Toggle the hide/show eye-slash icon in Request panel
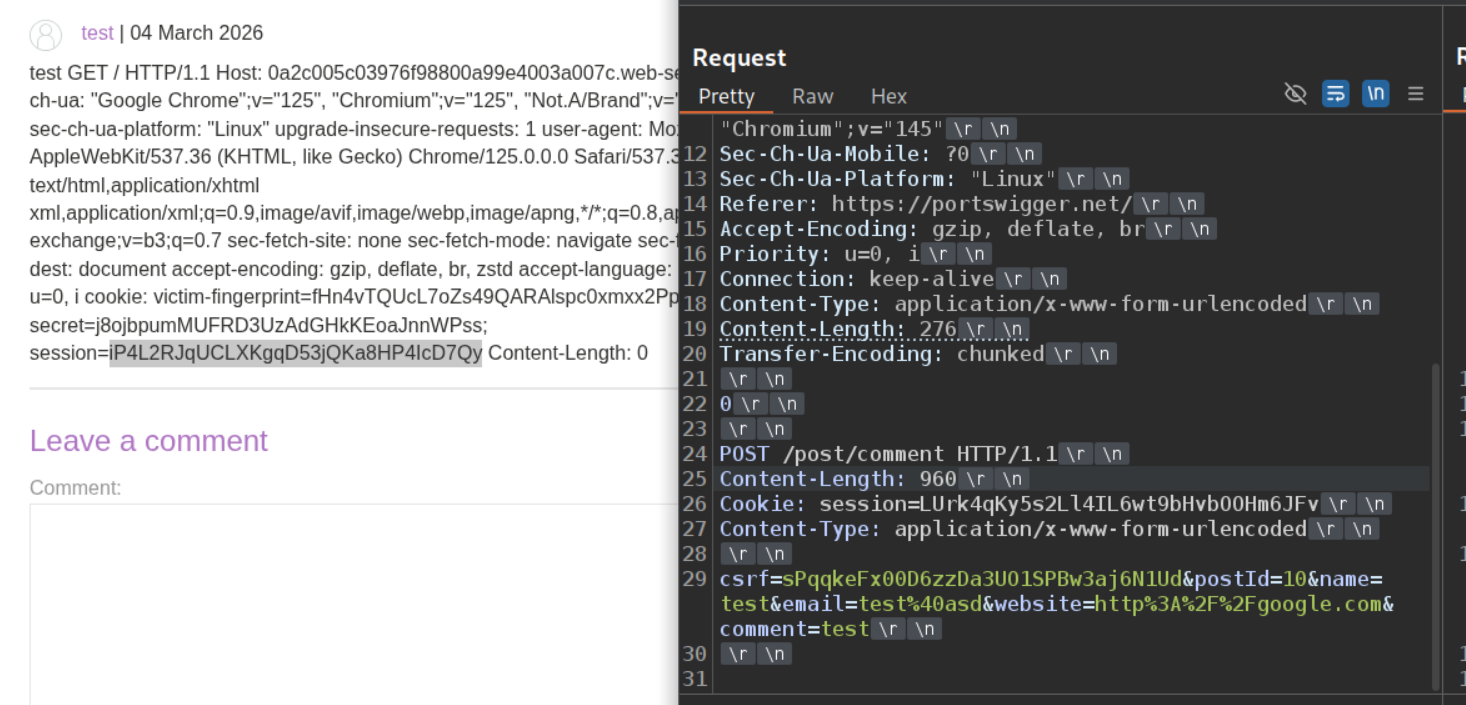This screenshot has height=705, width=1466. click(x=1295, y=94)
